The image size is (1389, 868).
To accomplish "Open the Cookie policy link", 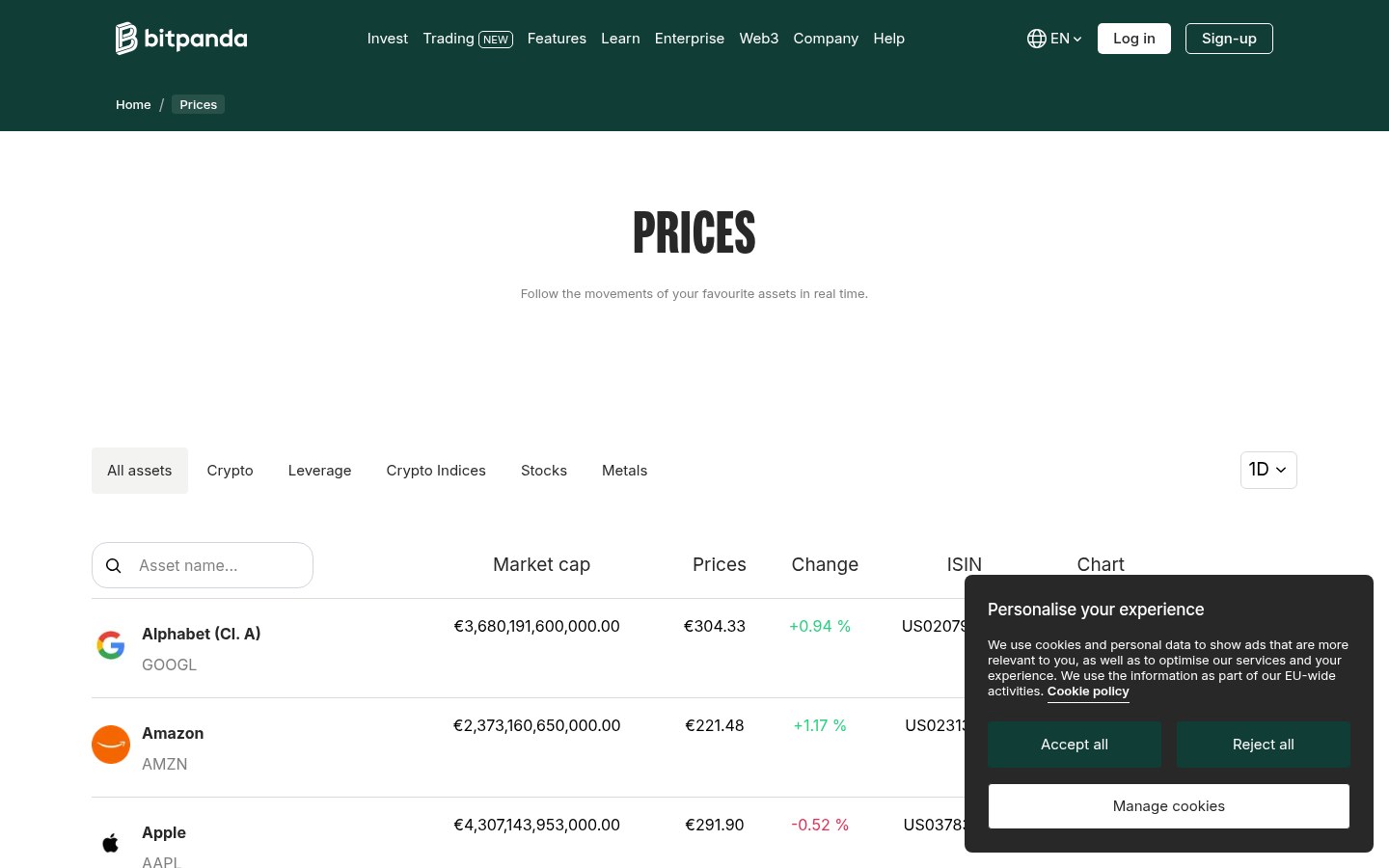I will click(1088, 692).
